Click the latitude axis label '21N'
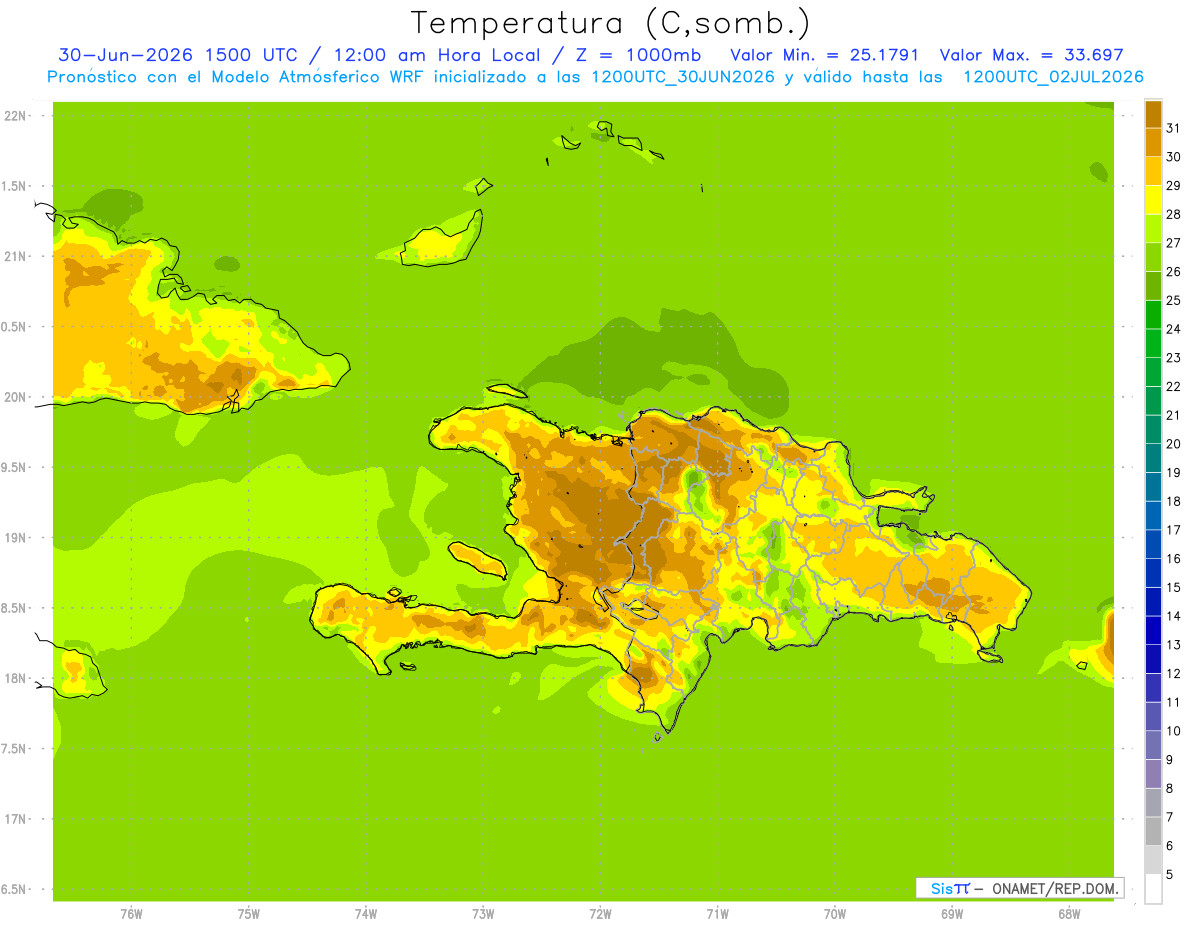 [x=14, y=256]
